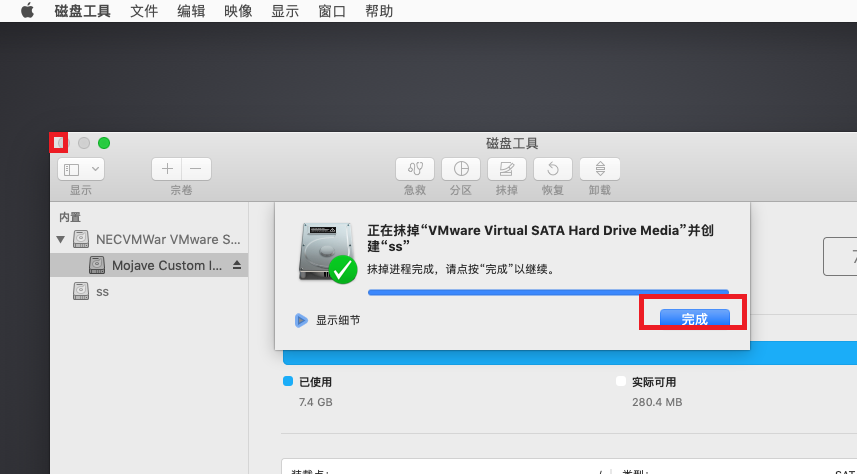Screen dimensions: 857x474
Task: Run First Aid (急救) tool
Action: pyautogui.click(x=415, y=169)
